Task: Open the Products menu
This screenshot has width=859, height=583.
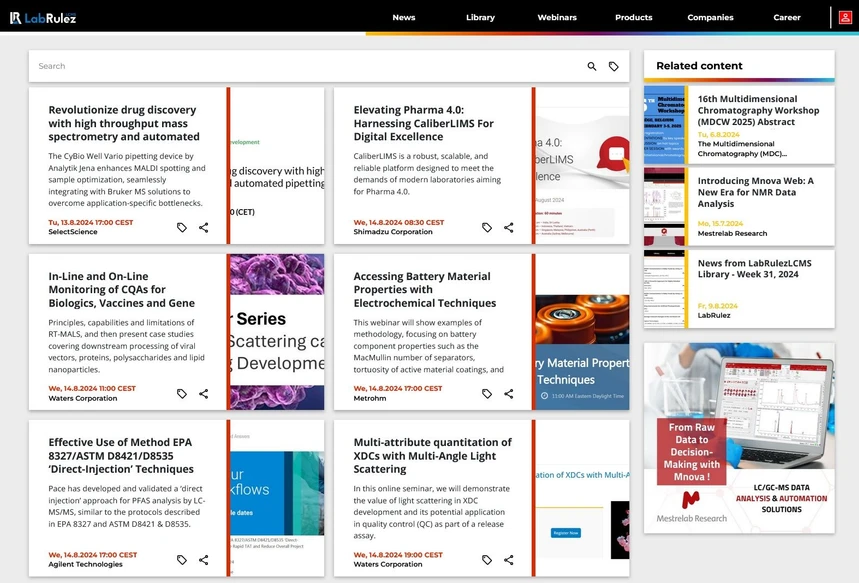Action: [633, 17]
